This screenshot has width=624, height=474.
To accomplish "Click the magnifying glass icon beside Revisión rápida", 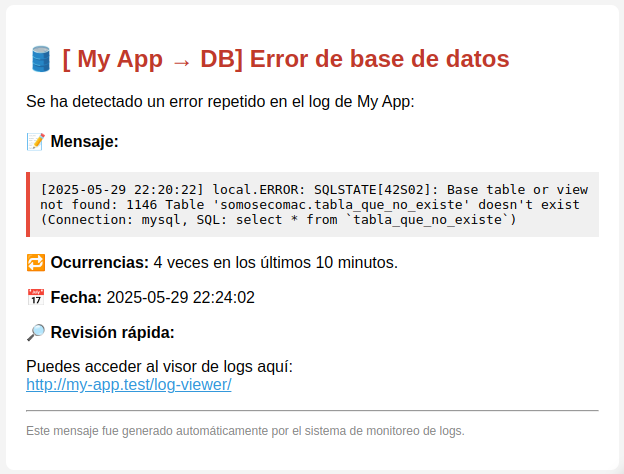I will coord(36,332).
